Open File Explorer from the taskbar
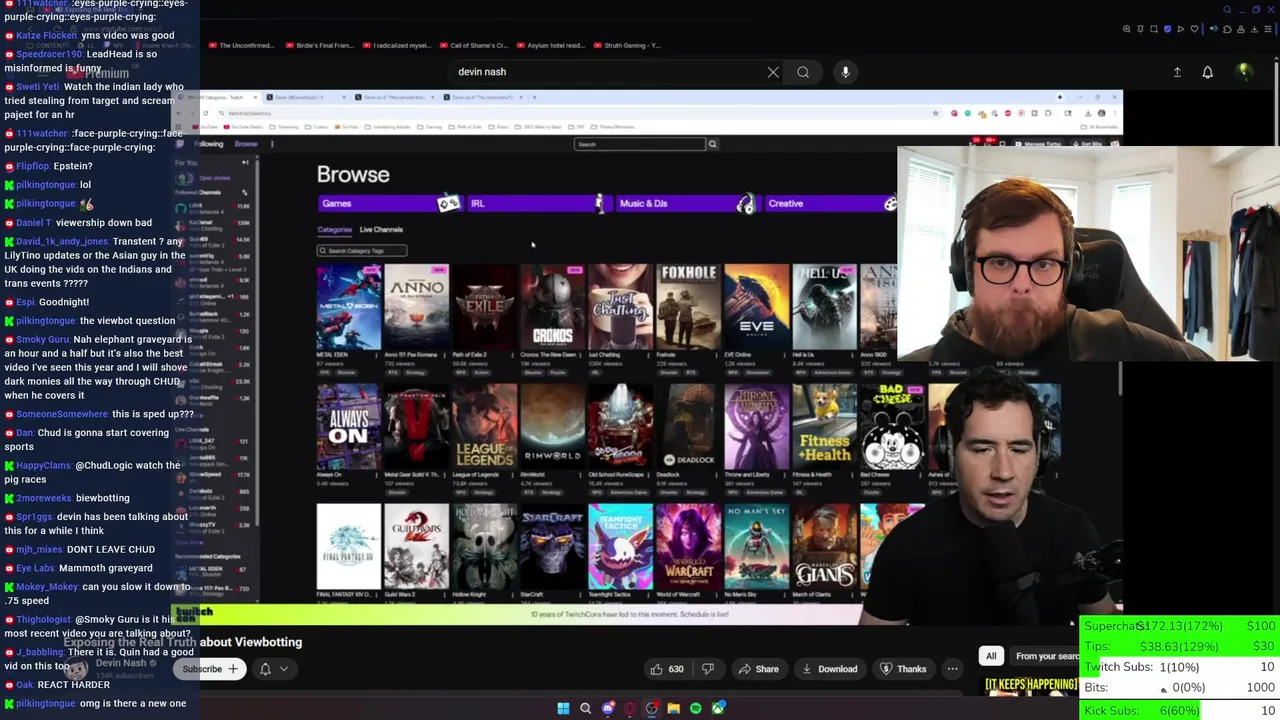The image size is (1280, 720). point(673,709)
